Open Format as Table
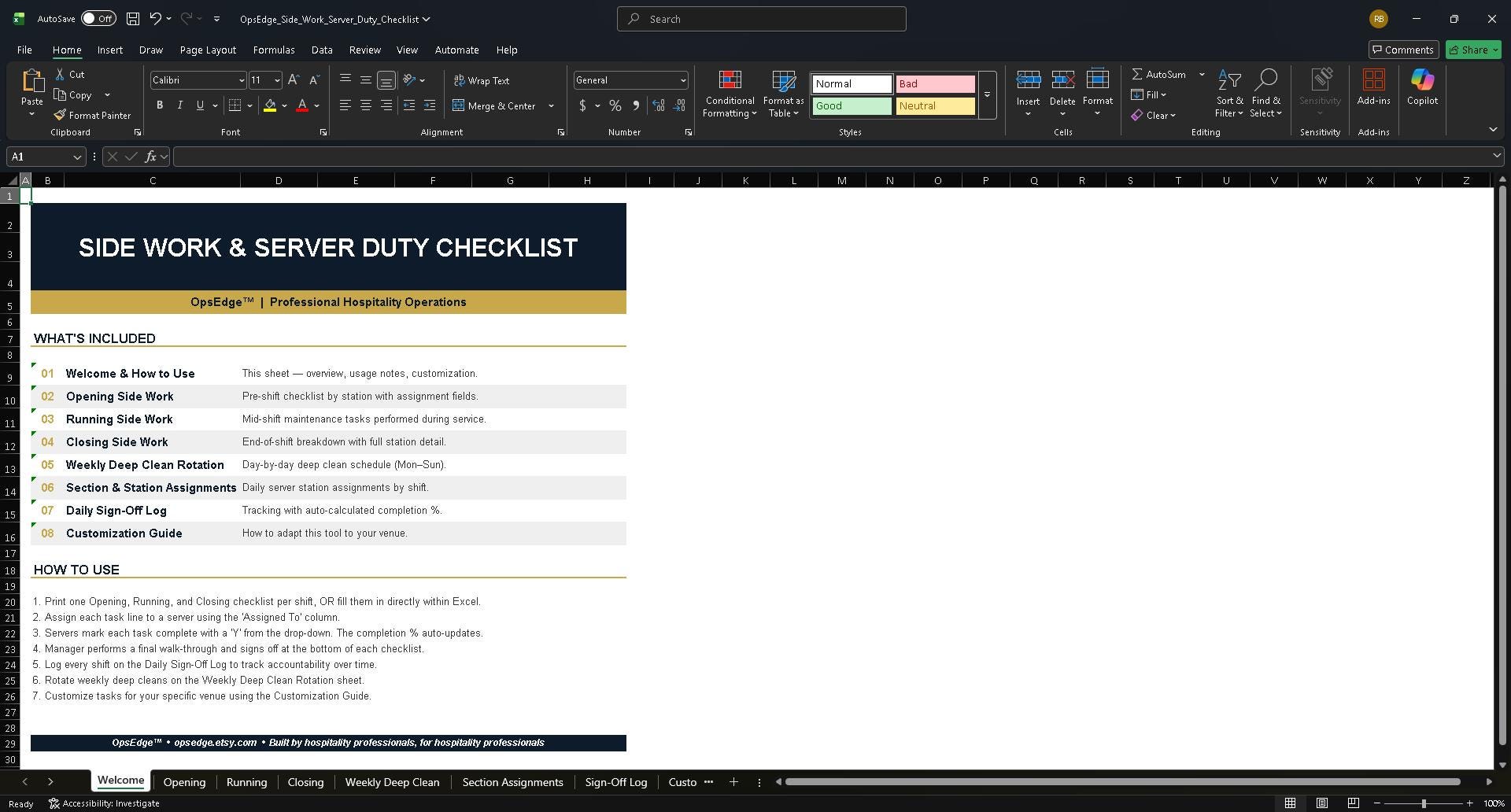This screenshot has height=812, width=1511. point(783,93)
